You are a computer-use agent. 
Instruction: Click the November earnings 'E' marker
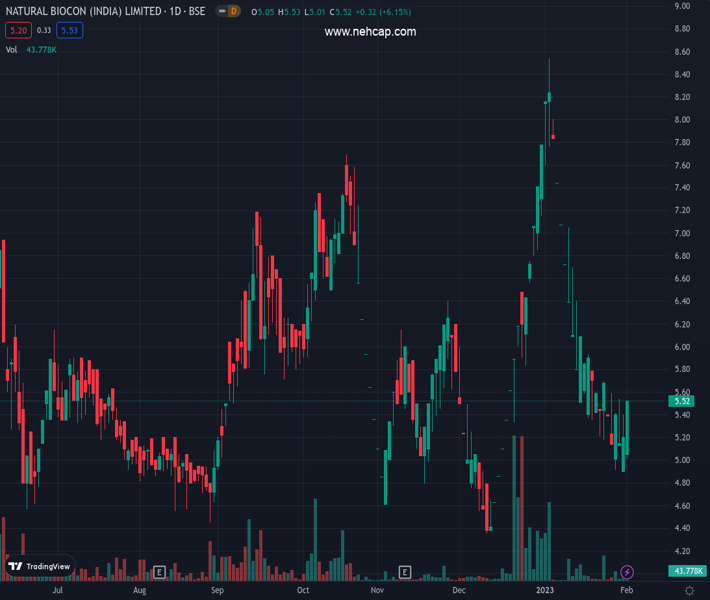coord(405,572)
